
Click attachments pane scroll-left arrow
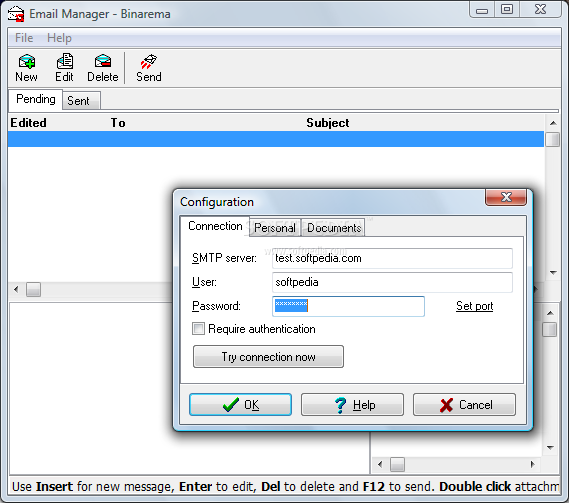380,465
